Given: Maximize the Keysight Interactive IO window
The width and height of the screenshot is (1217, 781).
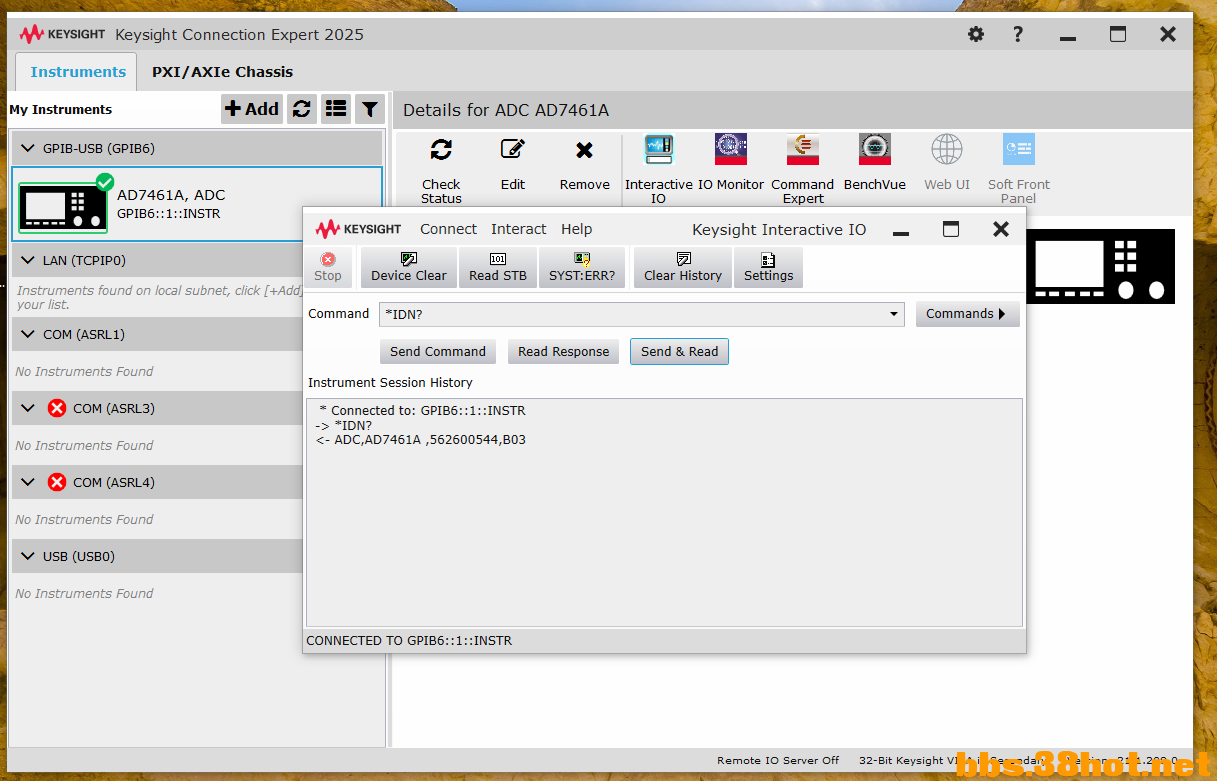Looking at the screenshot, I should (951, 229).
